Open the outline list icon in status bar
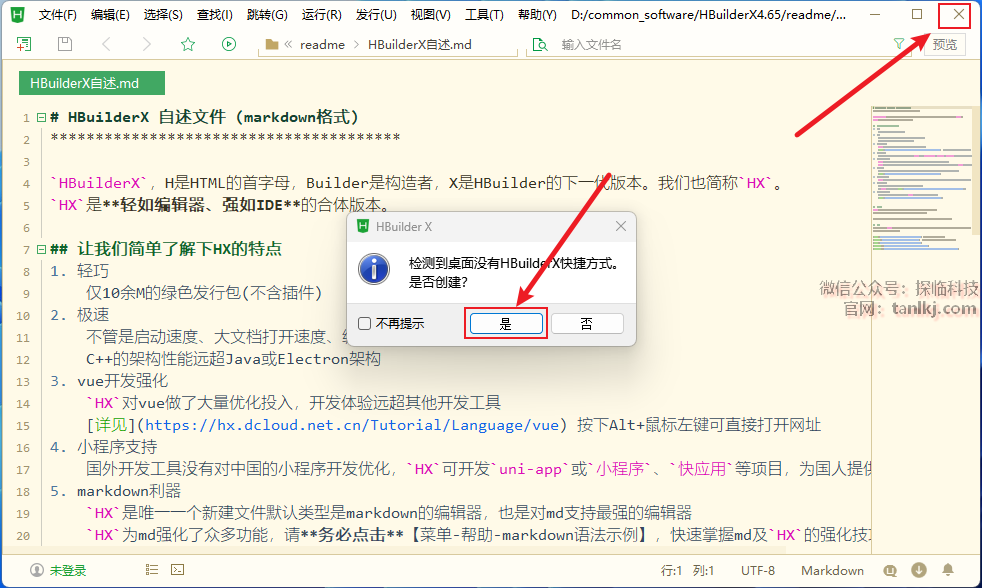This screenshot has height=588, width=982. pos(152,569)
